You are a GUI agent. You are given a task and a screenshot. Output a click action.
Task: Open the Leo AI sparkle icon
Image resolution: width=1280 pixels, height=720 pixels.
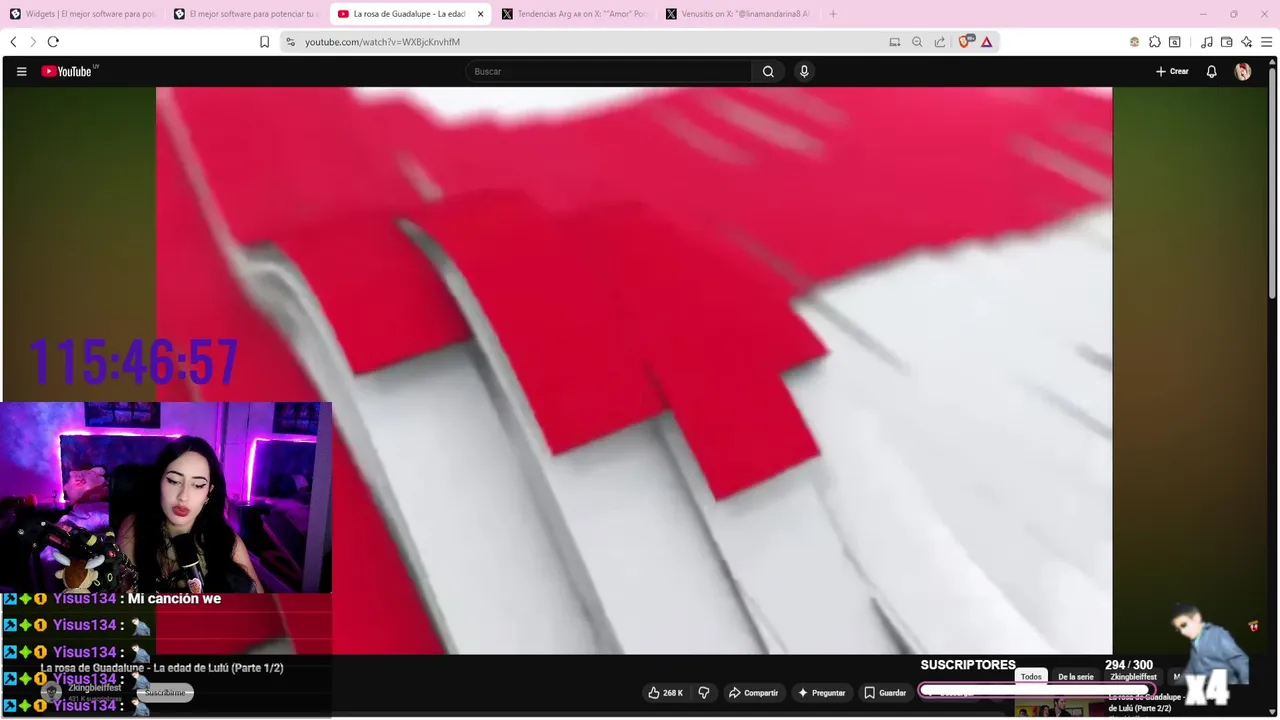click(x=1246, y=42)
